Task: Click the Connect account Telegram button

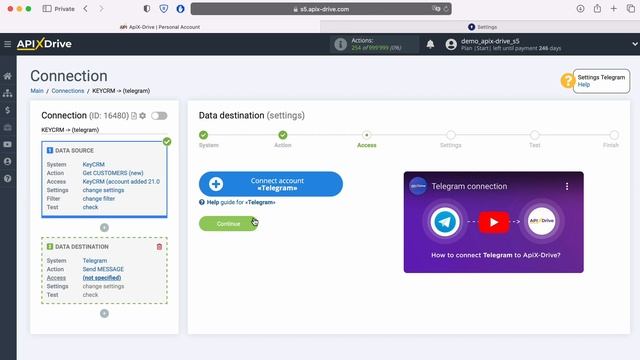Action: click(x=271, y=184)
